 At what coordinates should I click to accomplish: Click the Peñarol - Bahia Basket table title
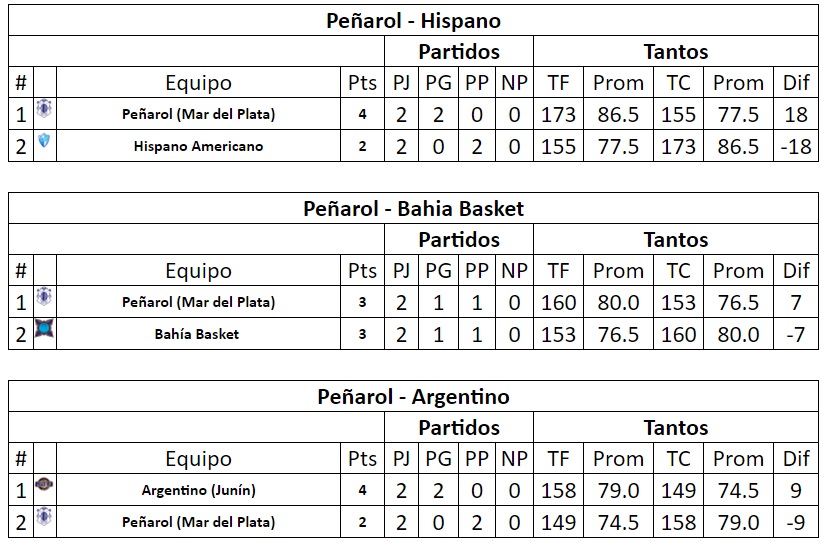pos(414,209)
